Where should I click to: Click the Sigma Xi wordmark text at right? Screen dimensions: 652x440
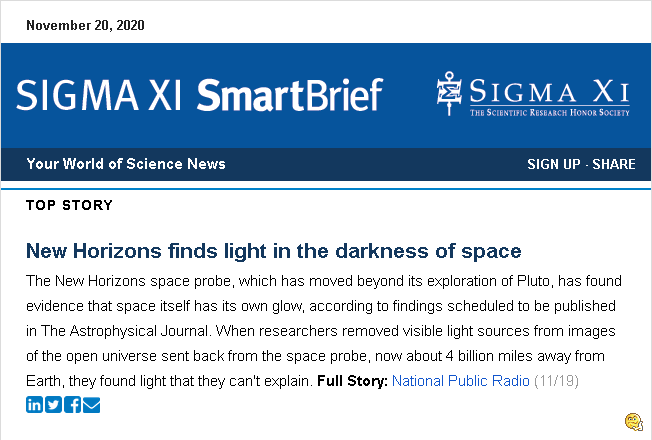[x=549, y=93]
